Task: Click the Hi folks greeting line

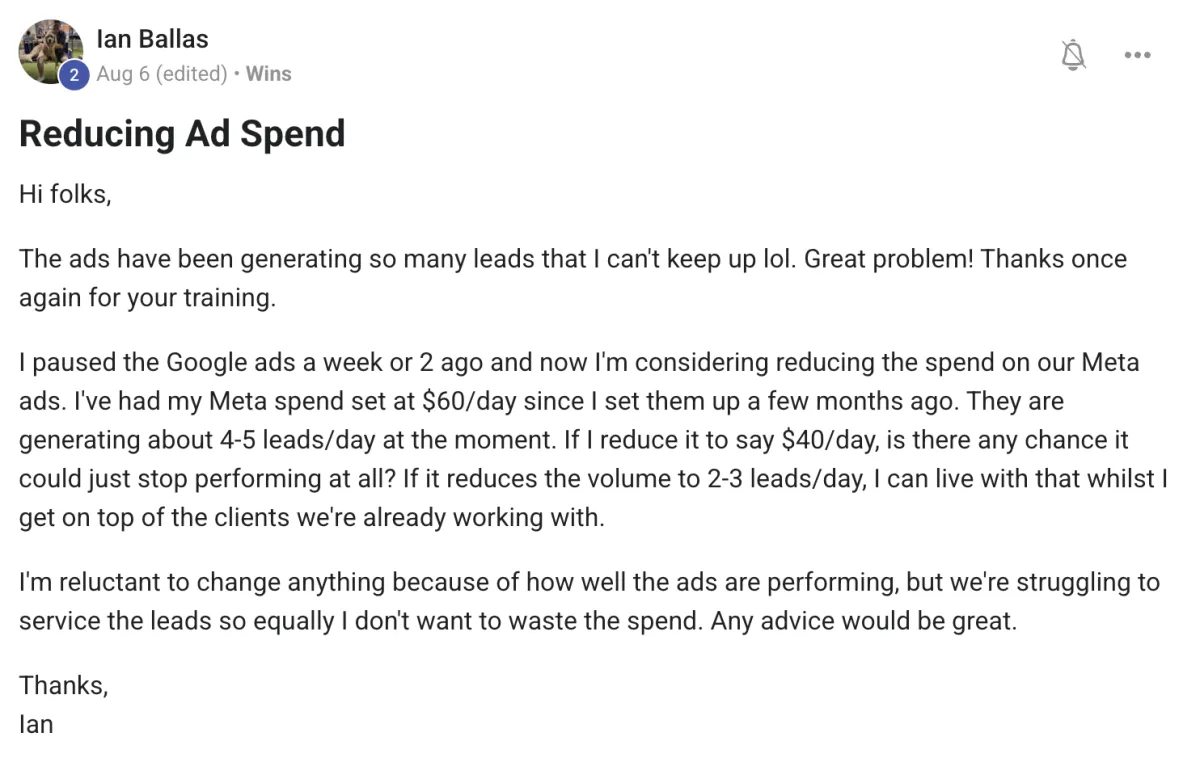Action: 65,195
